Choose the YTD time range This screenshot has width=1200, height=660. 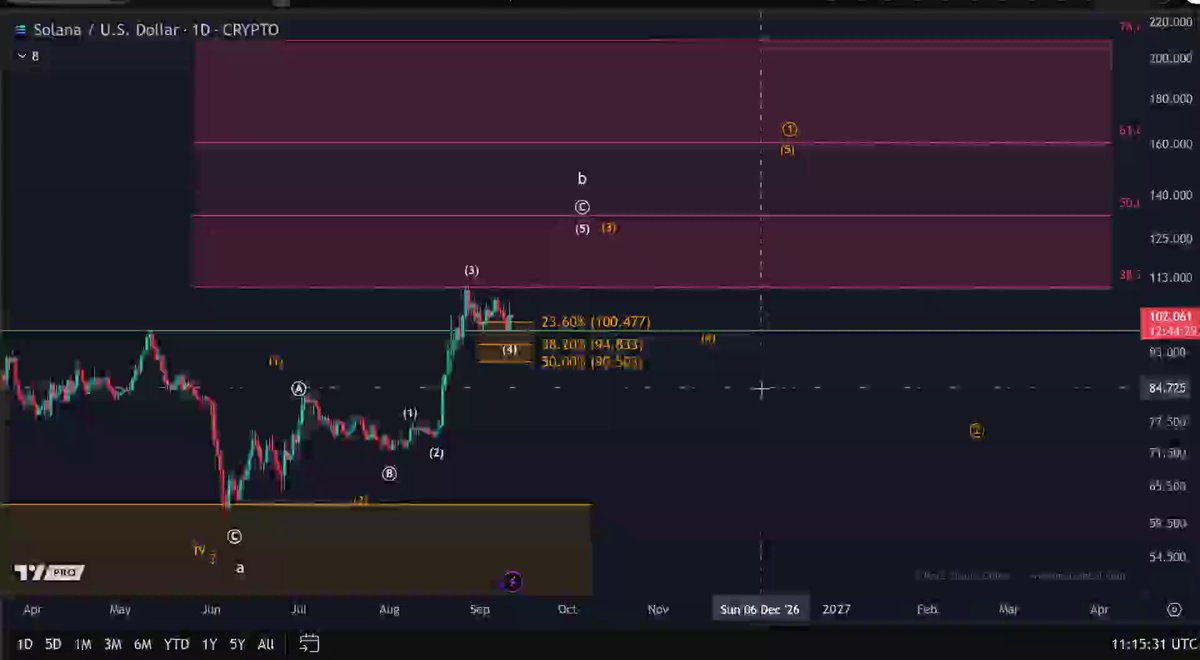coord(177,644)
